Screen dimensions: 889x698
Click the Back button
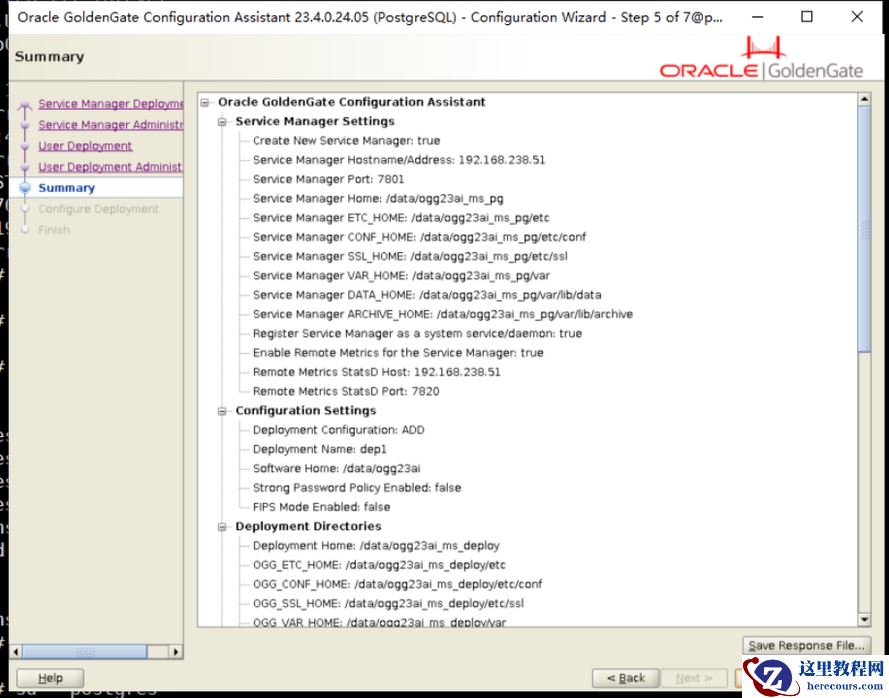coord(626,678)
